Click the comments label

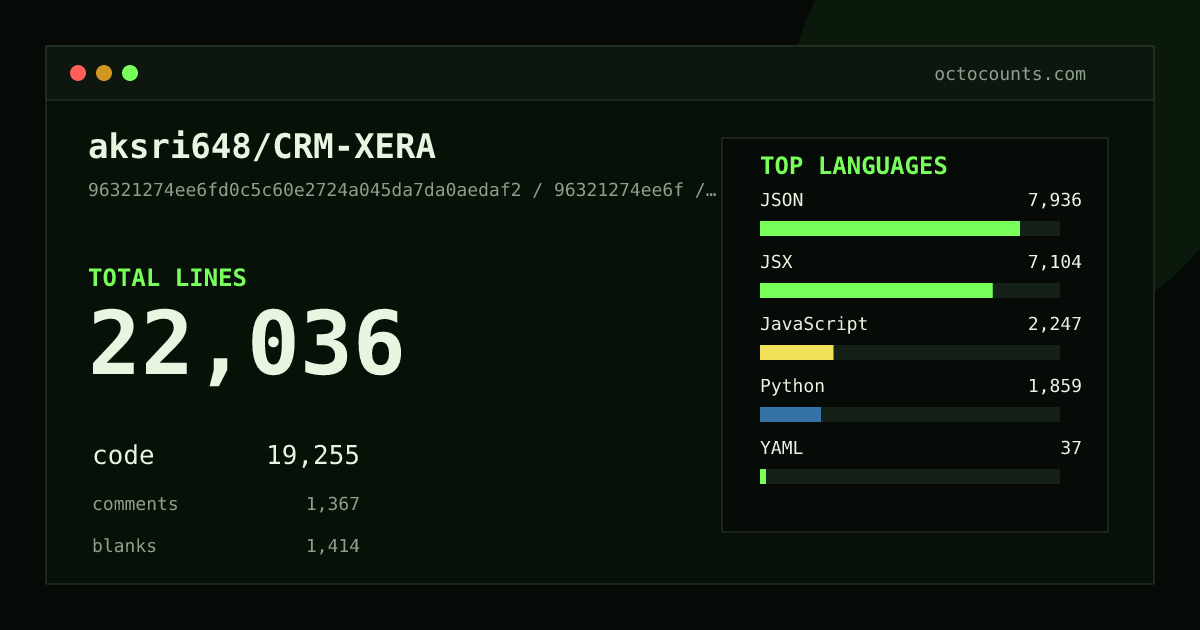click(135, 504)
